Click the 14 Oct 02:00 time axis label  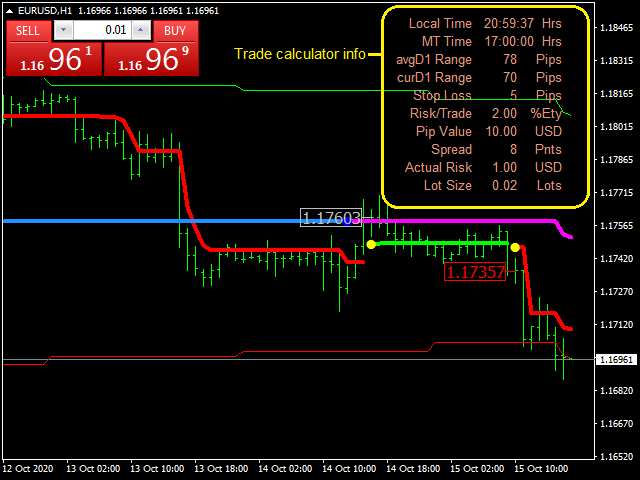285,469
